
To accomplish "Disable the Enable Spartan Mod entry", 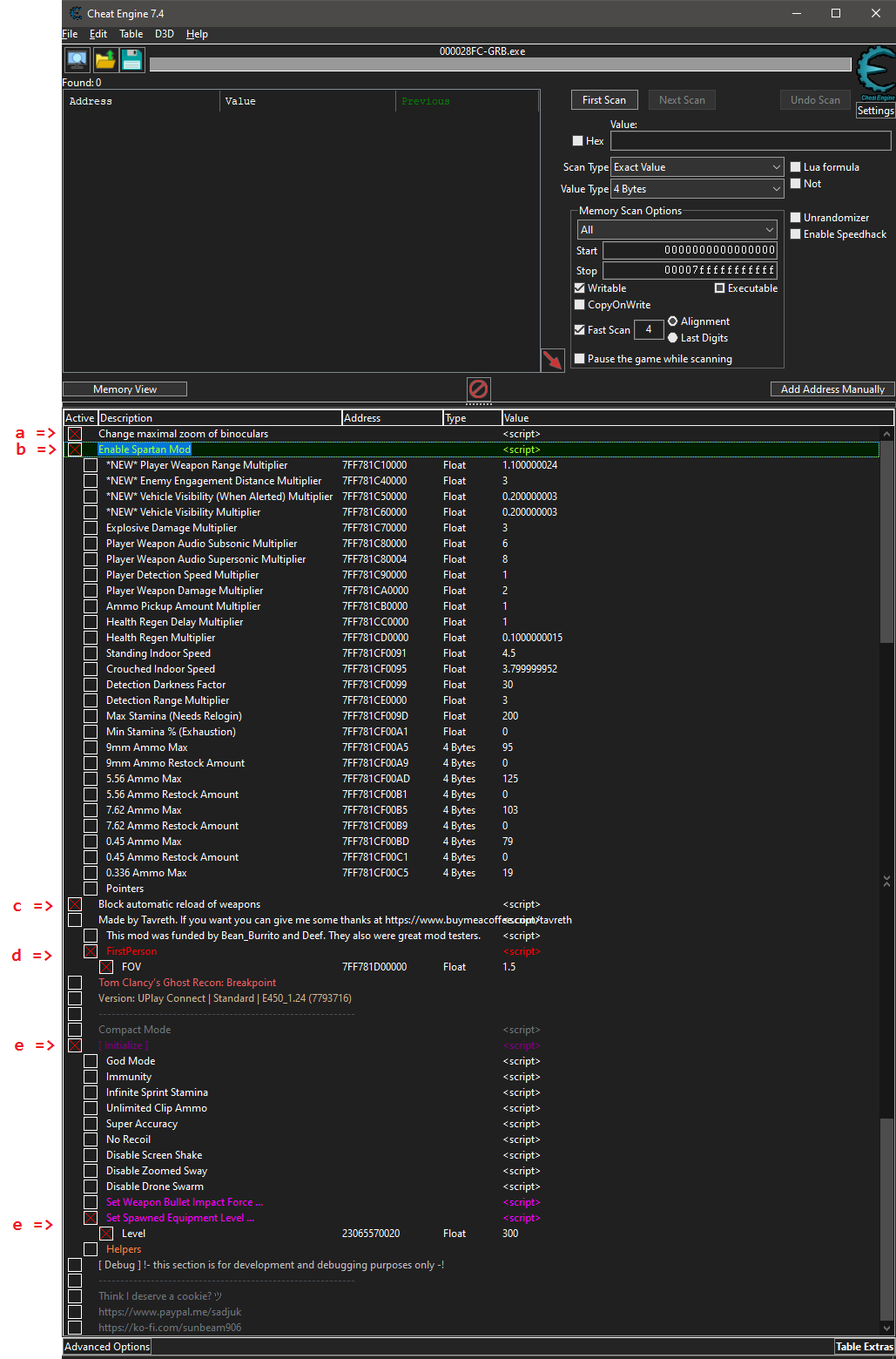I will pyautogui.click(x=74, y=449).
